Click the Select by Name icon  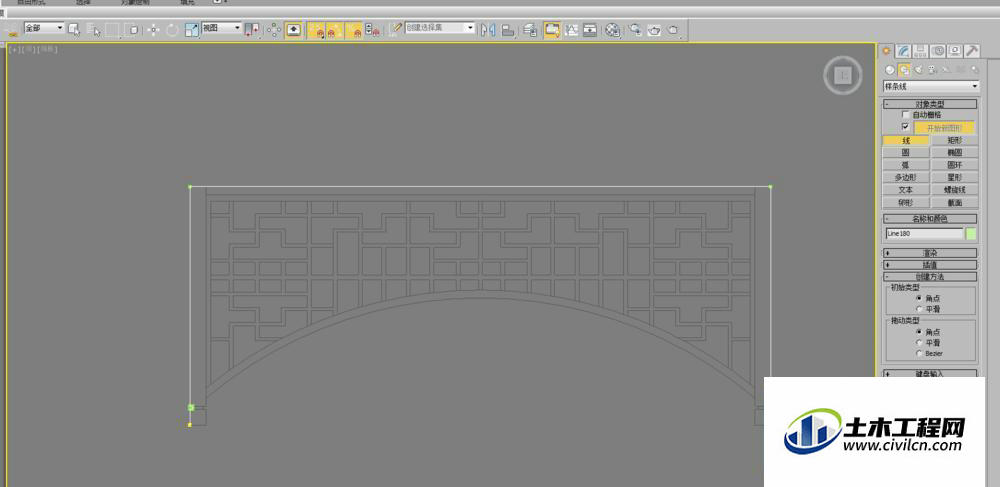tap(94, 29)
